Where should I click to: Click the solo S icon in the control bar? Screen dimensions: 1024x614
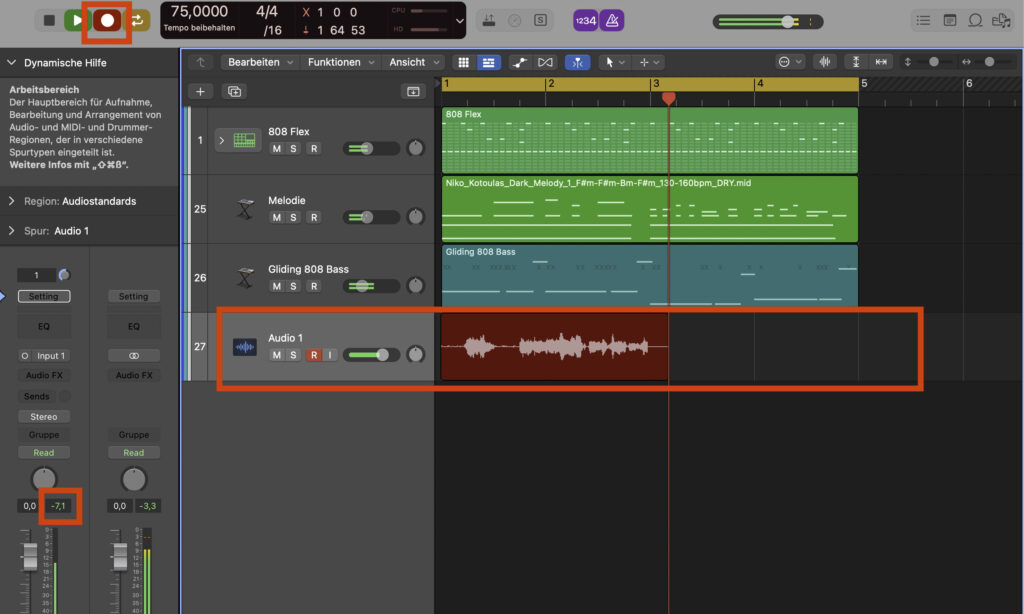(x=540, y=20)
